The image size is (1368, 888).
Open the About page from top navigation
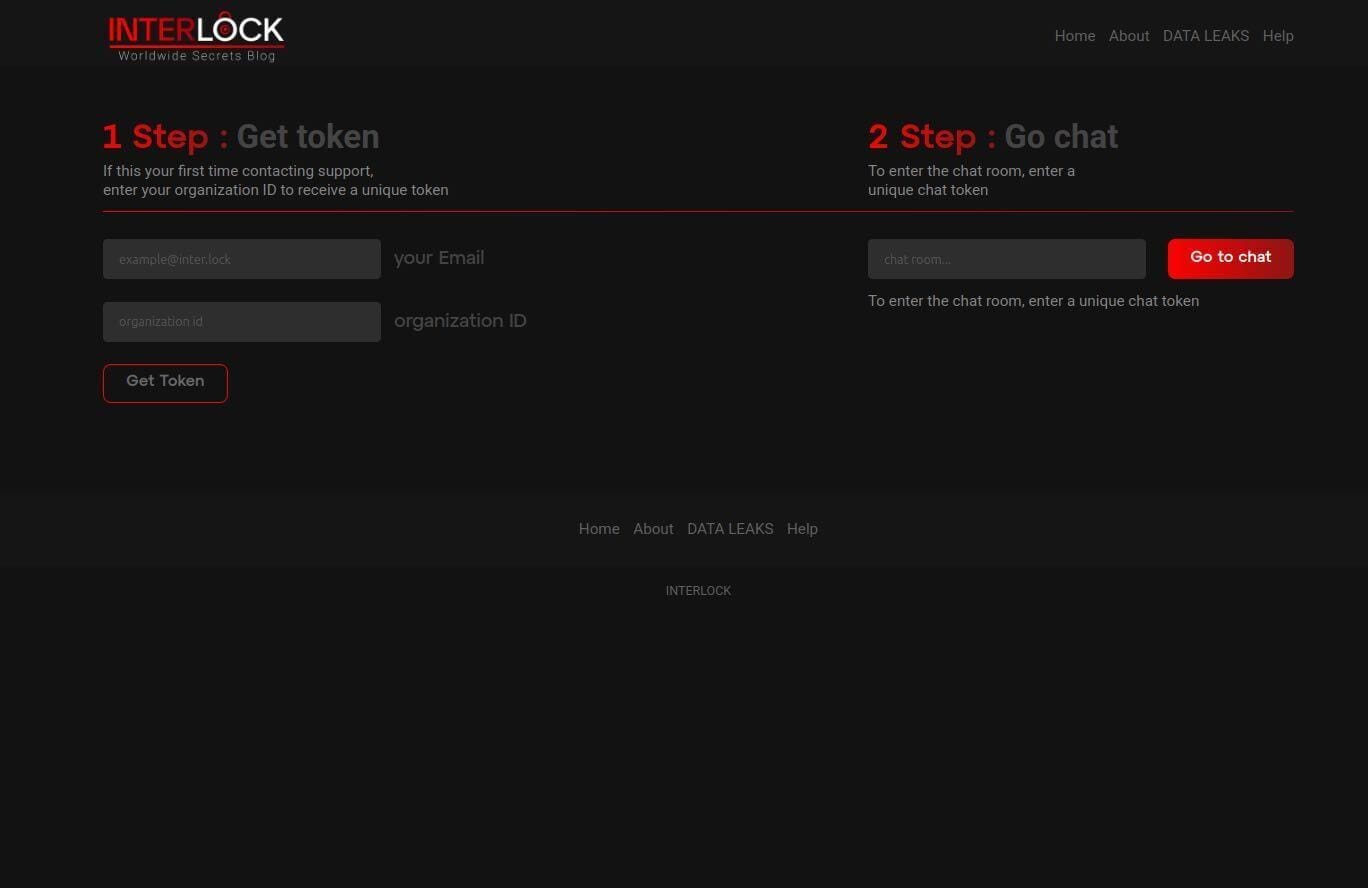[x=1129, y=36]
